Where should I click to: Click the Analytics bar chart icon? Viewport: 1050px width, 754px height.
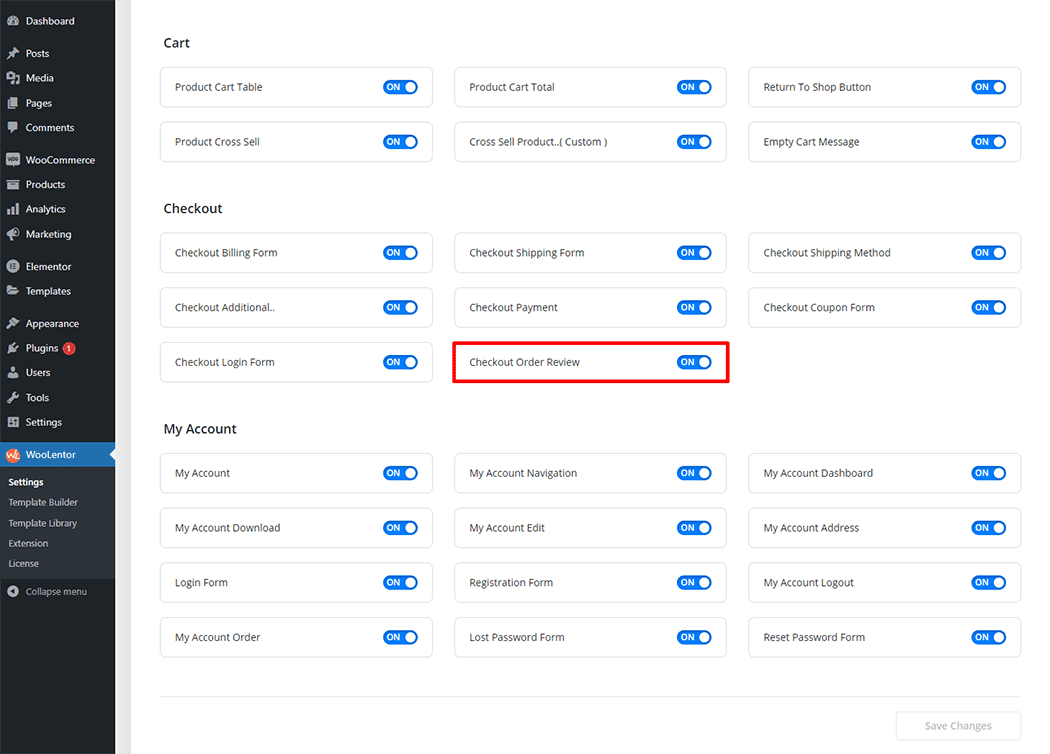coord(12,210)
